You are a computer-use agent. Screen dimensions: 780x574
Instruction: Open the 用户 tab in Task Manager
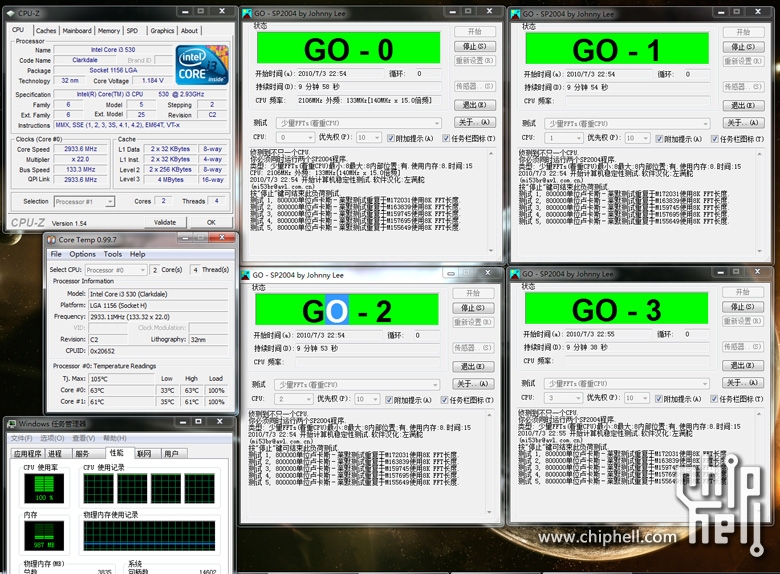pos(171,454)
